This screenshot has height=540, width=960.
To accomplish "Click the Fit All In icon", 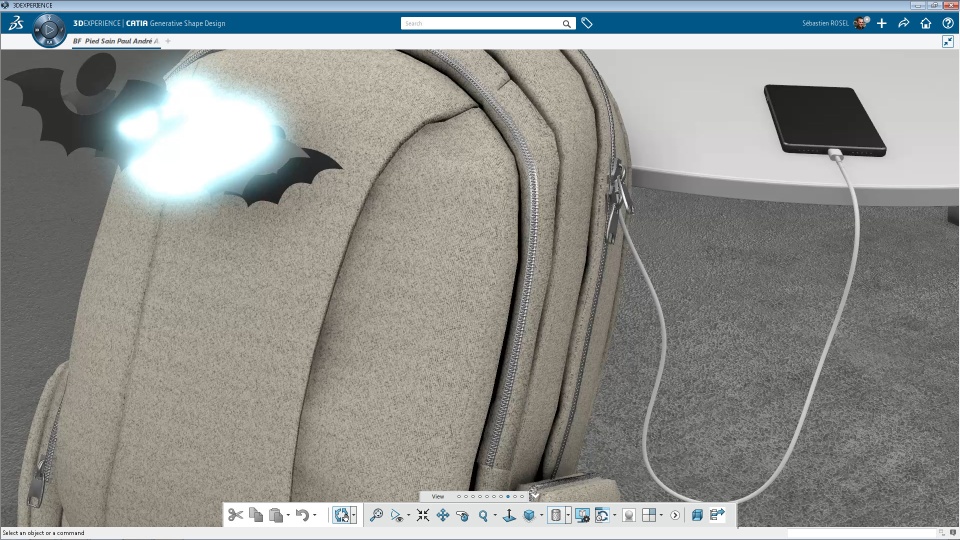I will [422, 515].
